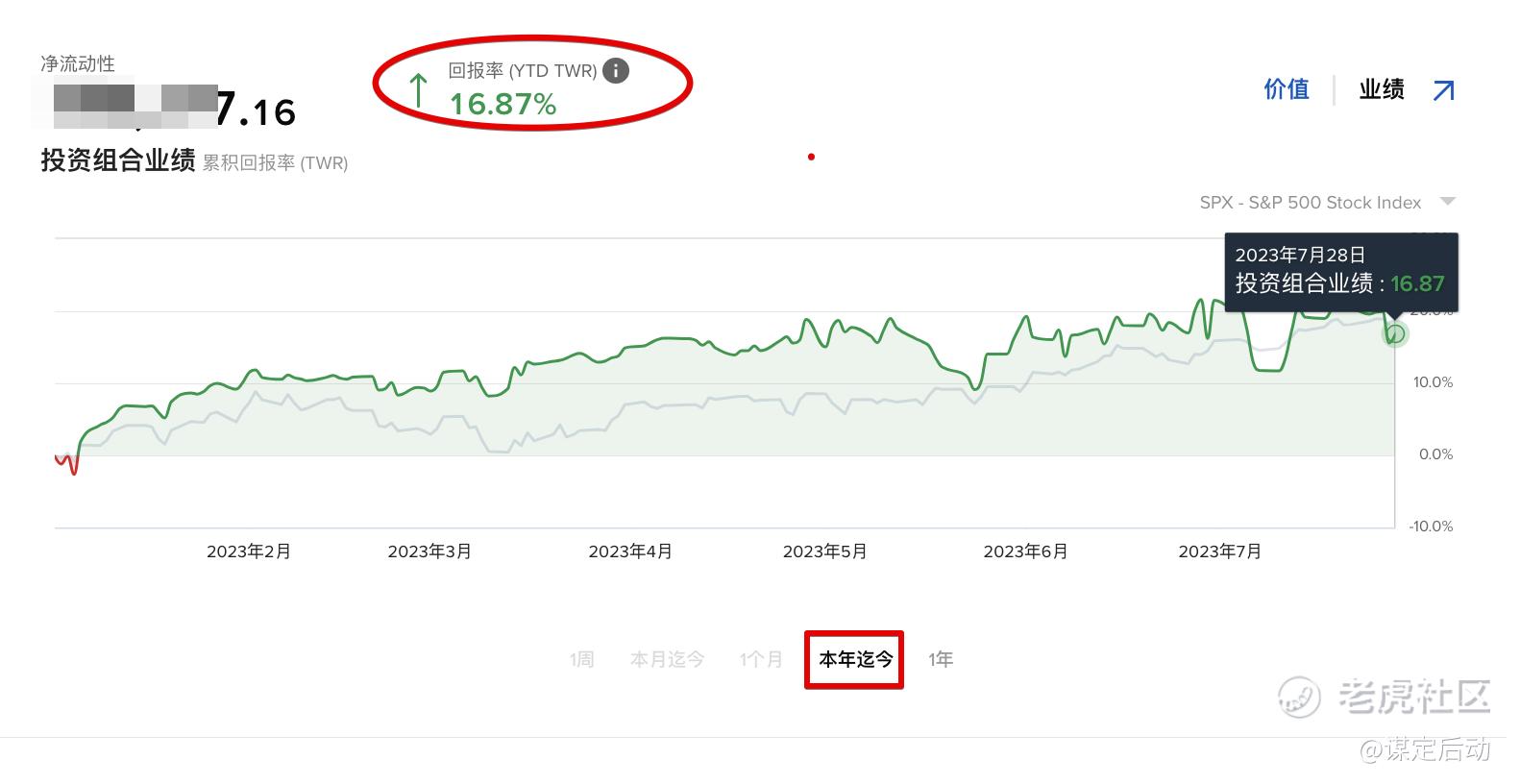Switch to the 价值 view
The height and width of the screenshot is (784, 1520).
[1287, 89]
